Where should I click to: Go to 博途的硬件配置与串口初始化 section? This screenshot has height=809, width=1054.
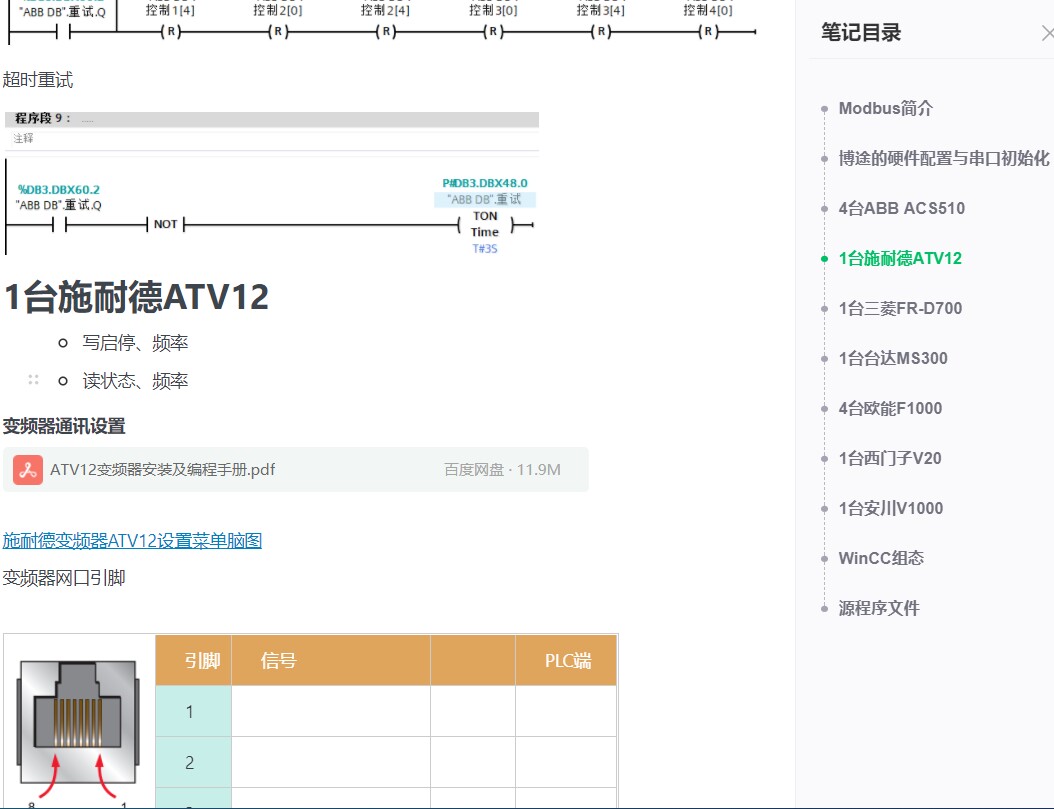(943, 159)
